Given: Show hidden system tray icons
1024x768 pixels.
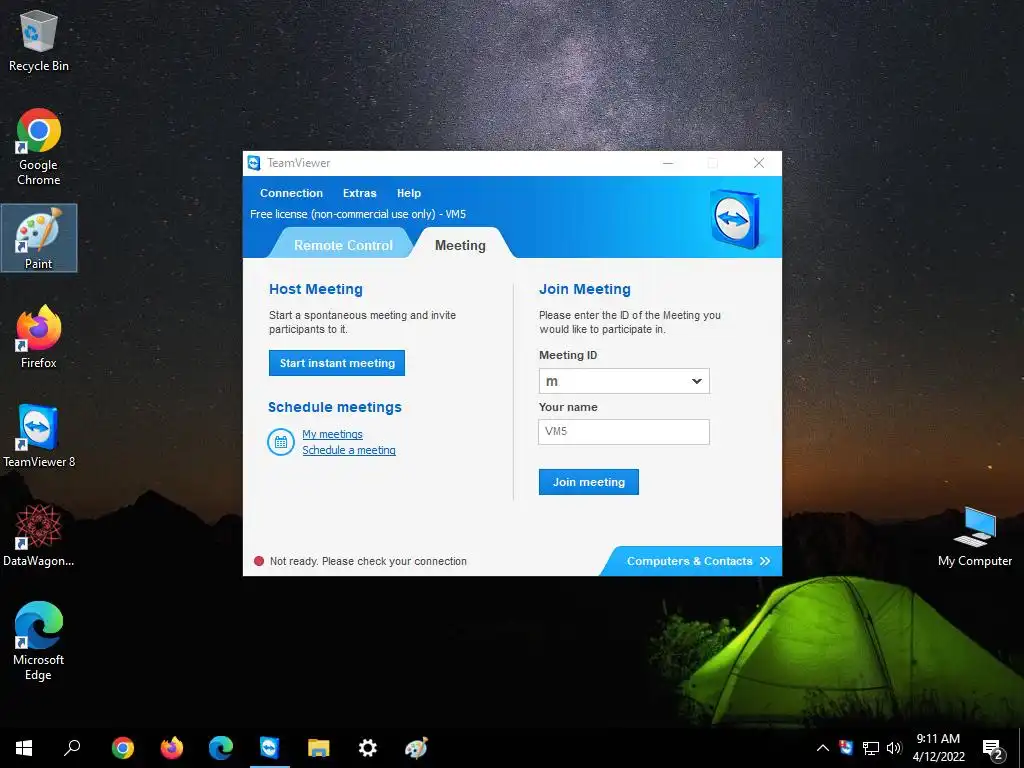Looking at the screenshot, I should click(823, 748).
